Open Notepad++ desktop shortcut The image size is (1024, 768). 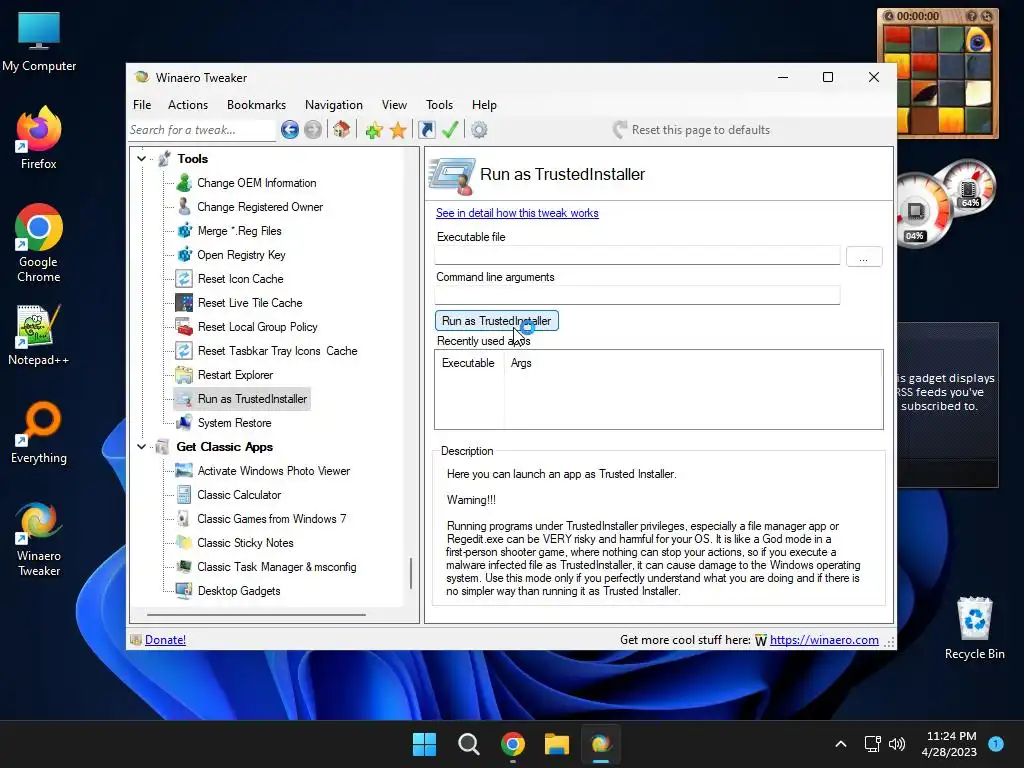(39, 334)
